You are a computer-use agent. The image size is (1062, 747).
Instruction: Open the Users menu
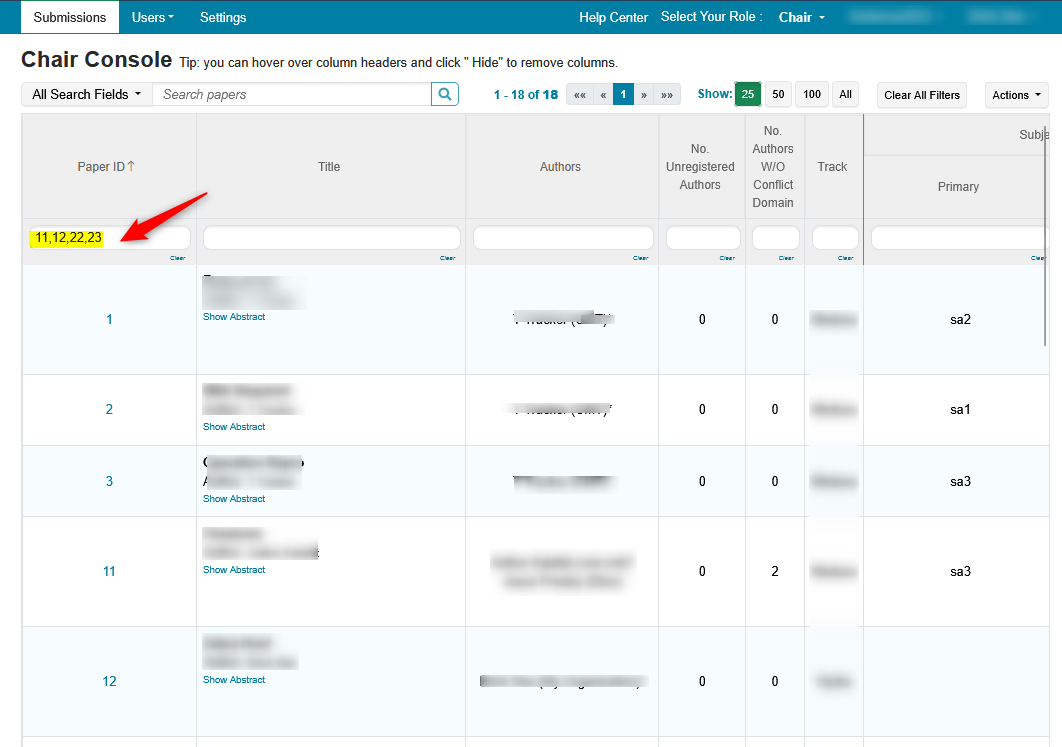click(152, 17)
